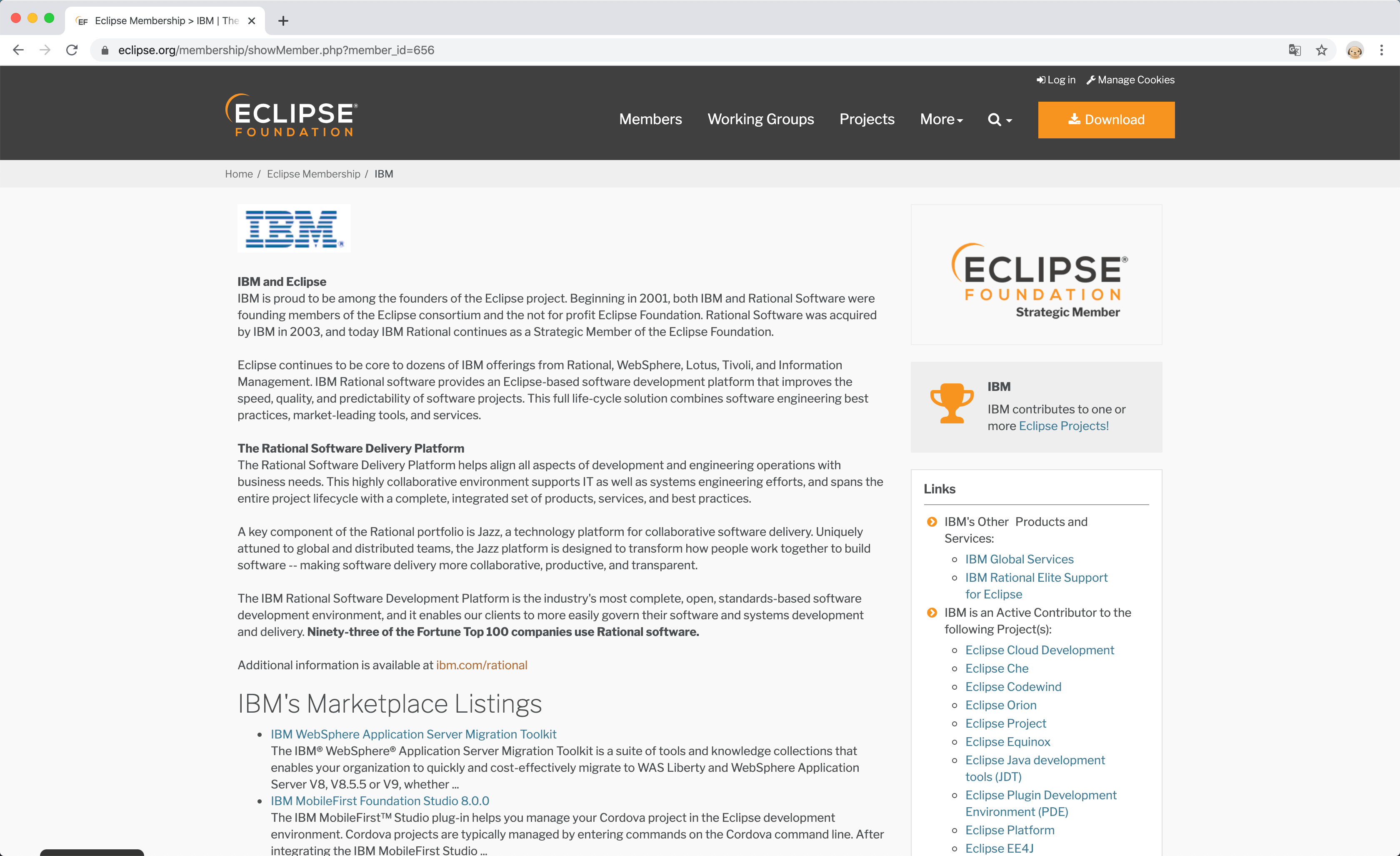Go to Projects in the navigation bar
This screenshot has height=856, width=1400.
867,119
